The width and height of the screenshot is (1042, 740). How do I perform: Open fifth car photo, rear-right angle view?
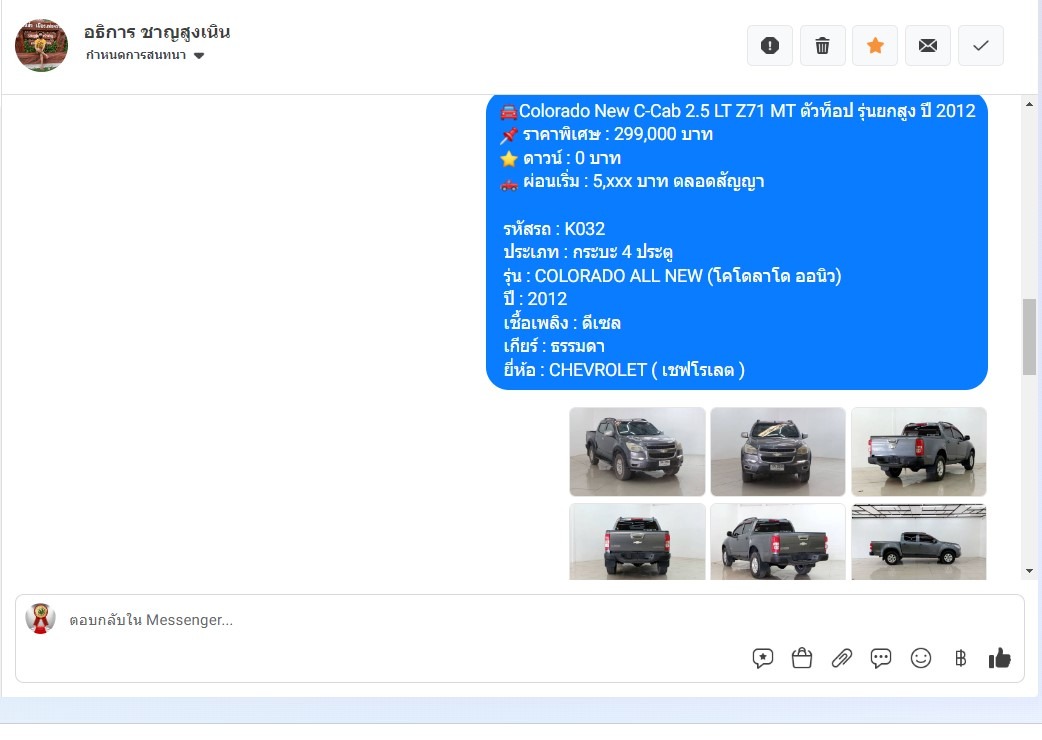[x=778, y=542]
